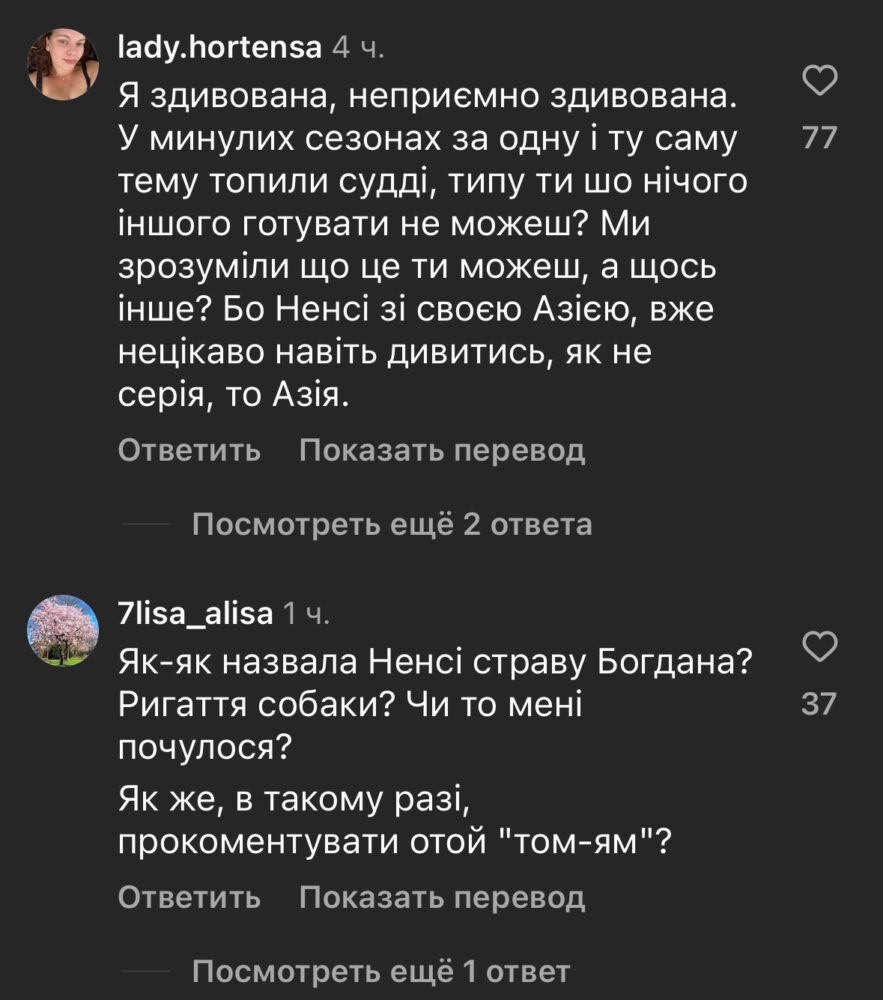Open the 7lisa_alisa username link
This screenshot has width=883, height=1000.
point(195,614)
